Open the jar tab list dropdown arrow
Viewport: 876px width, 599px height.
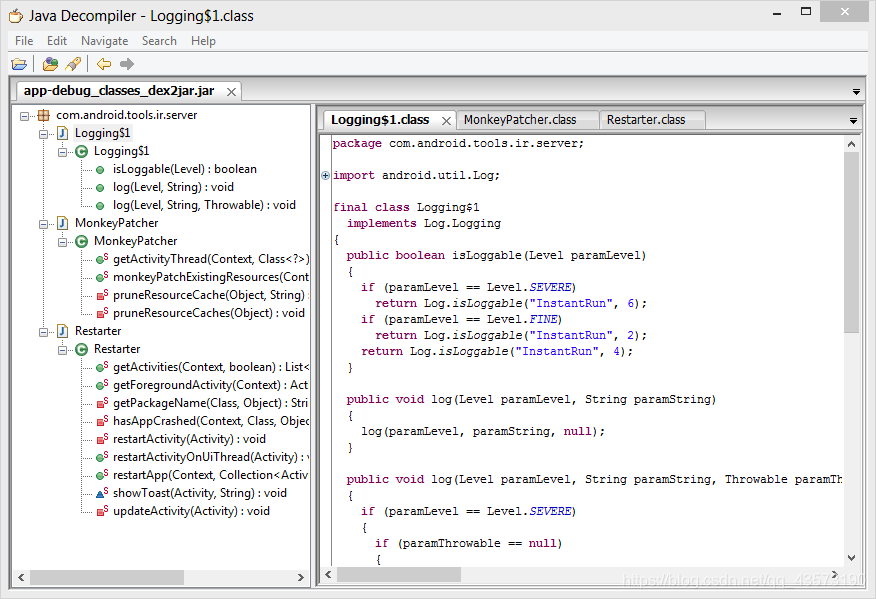[856, 92]
